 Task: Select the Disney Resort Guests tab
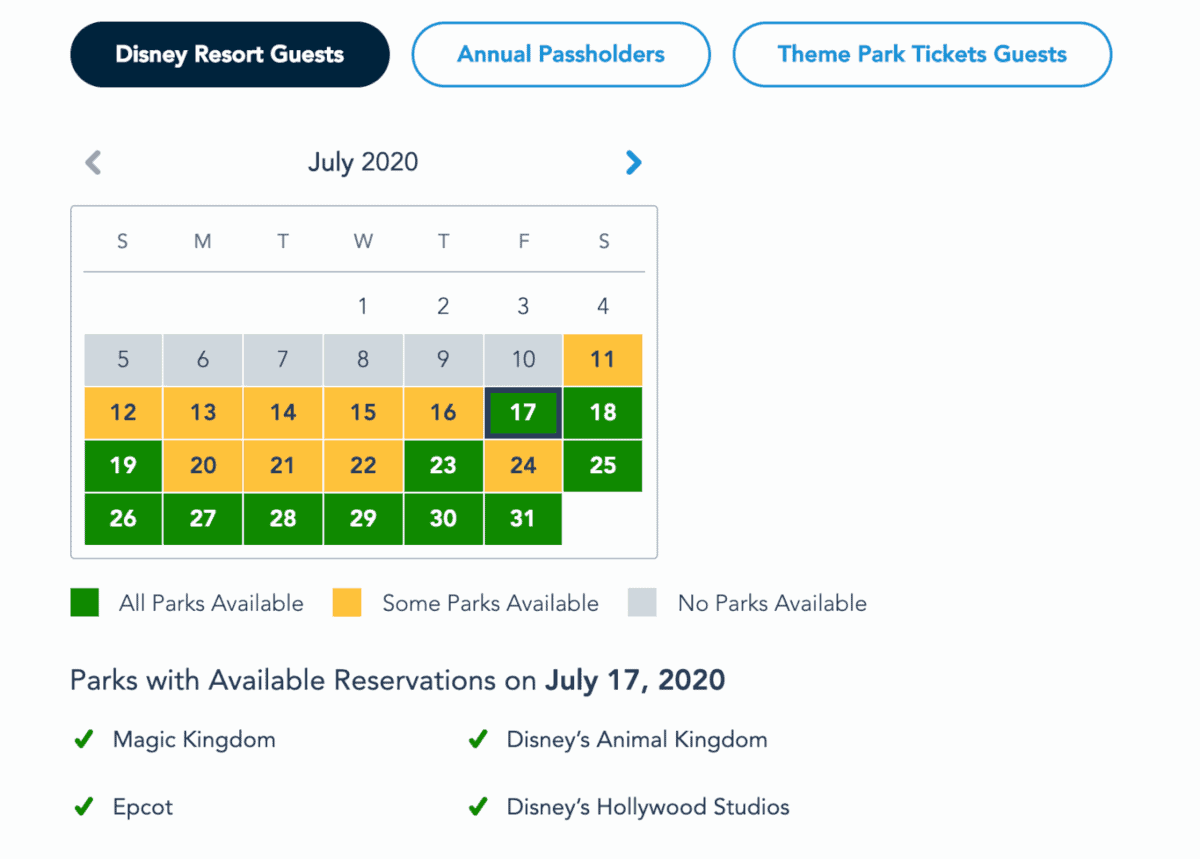[229, 54]
